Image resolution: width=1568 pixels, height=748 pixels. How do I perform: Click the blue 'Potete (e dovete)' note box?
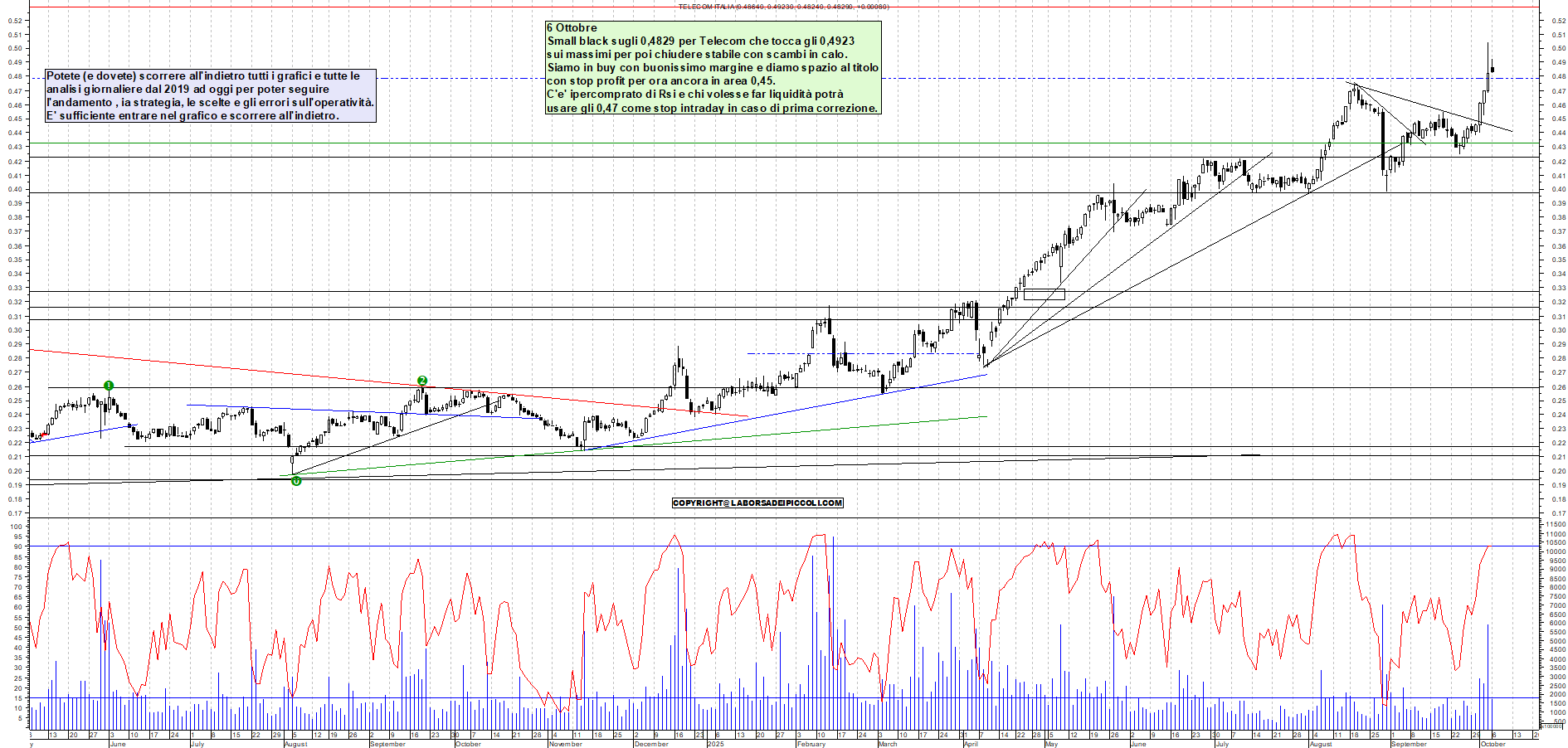pos(211,95)
